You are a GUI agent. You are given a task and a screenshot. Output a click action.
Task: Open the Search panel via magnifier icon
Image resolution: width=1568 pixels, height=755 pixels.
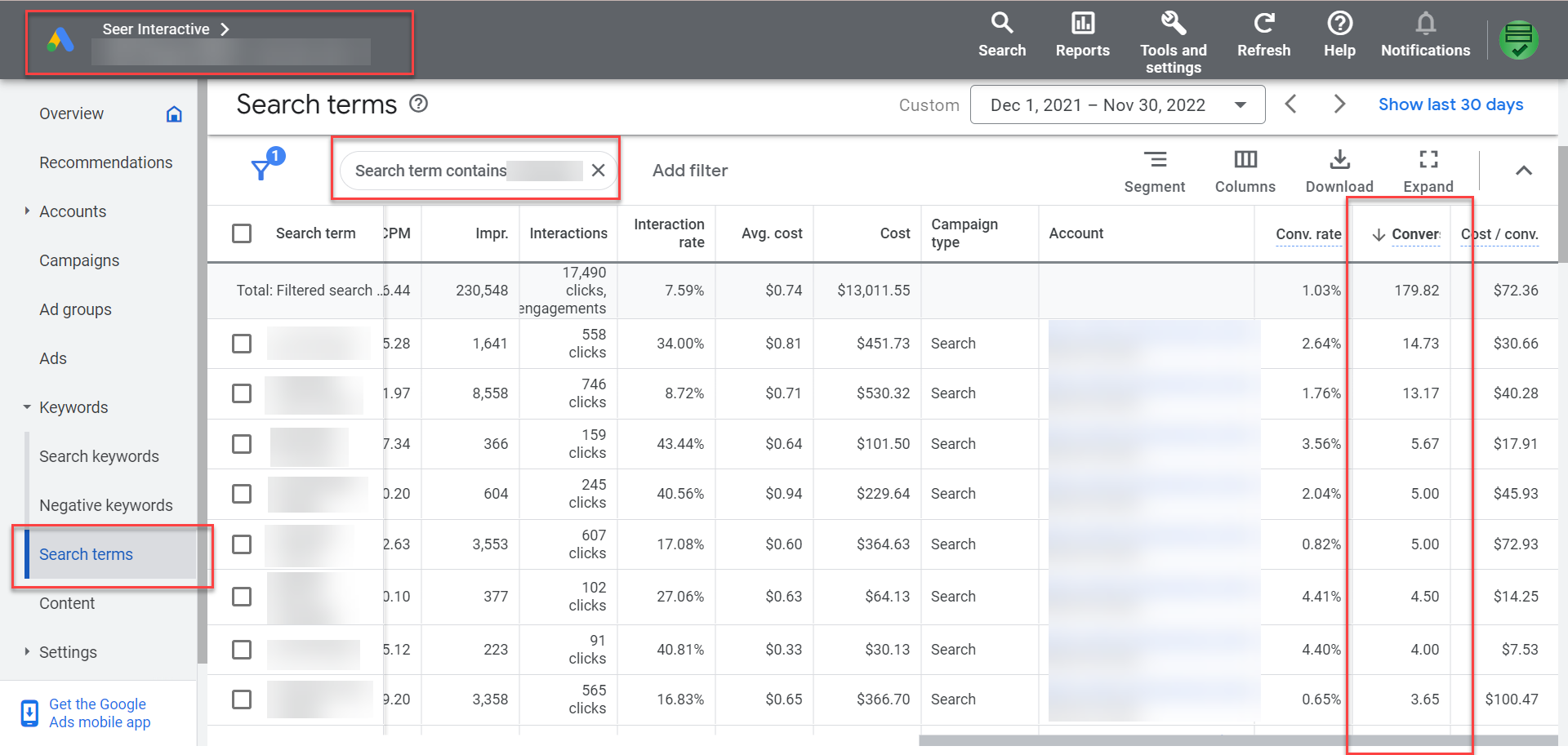point(1002,24)
